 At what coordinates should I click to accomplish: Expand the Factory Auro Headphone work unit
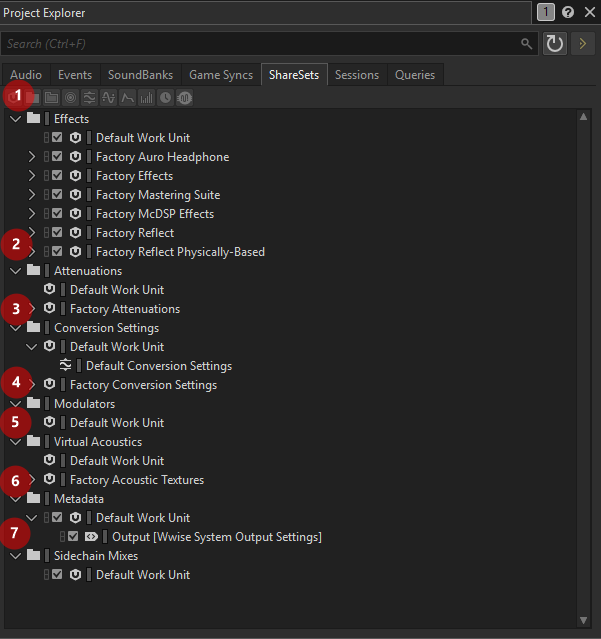click(x=31, y=156)
